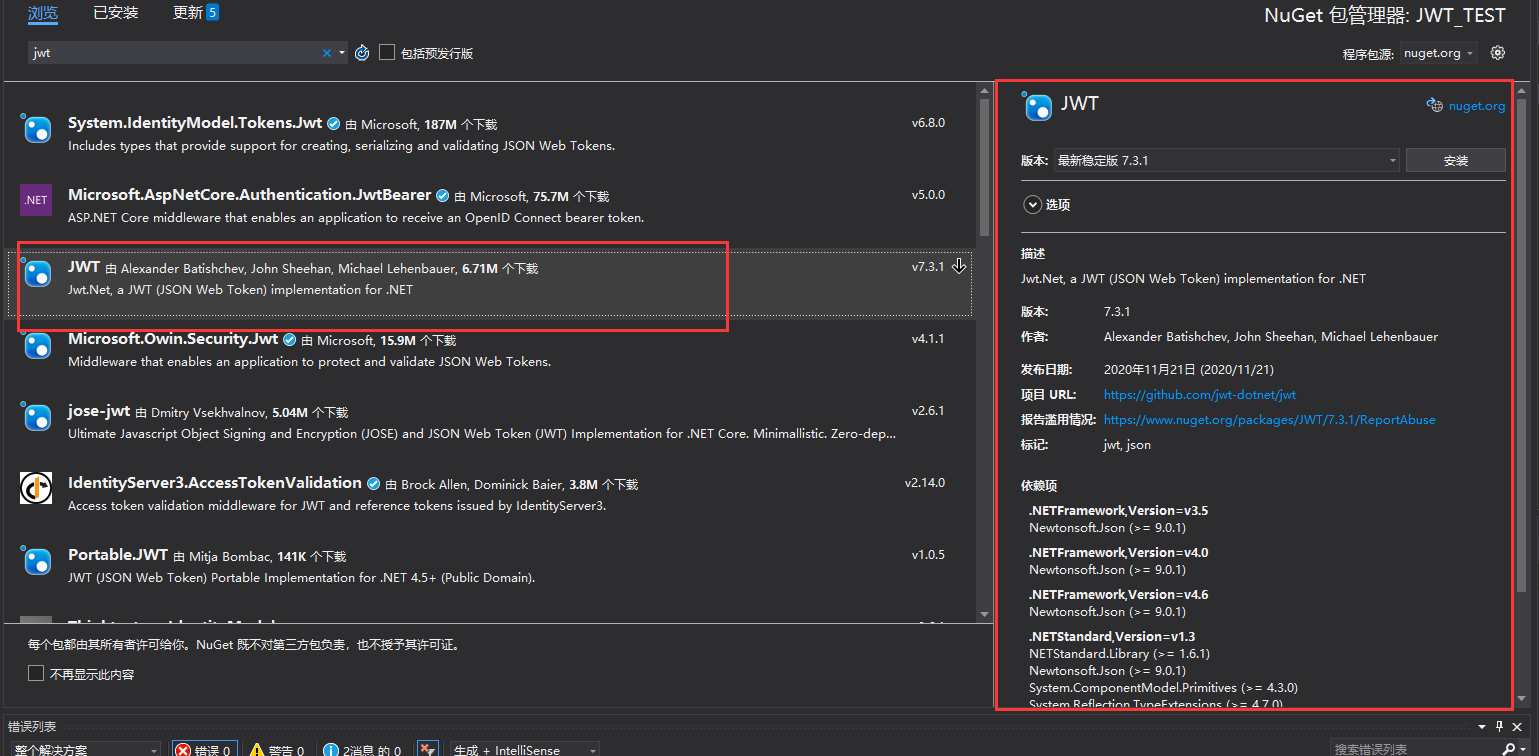Open the nuget.org link in details pane
The width and height of the screenshot is (1539, 756).
tap(1476, 106)
